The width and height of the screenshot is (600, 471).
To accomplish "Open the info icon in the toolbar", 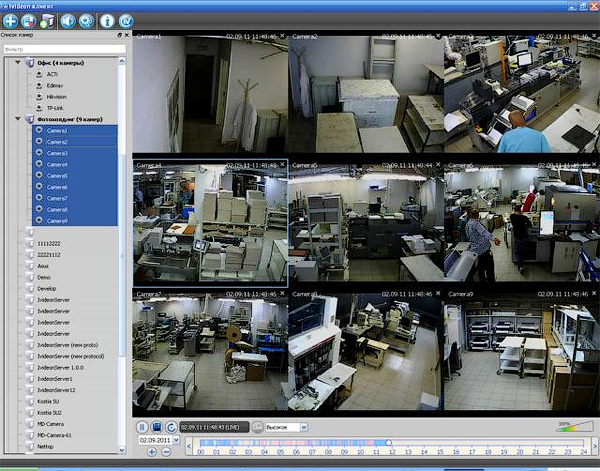I will (x=107, y=19).
